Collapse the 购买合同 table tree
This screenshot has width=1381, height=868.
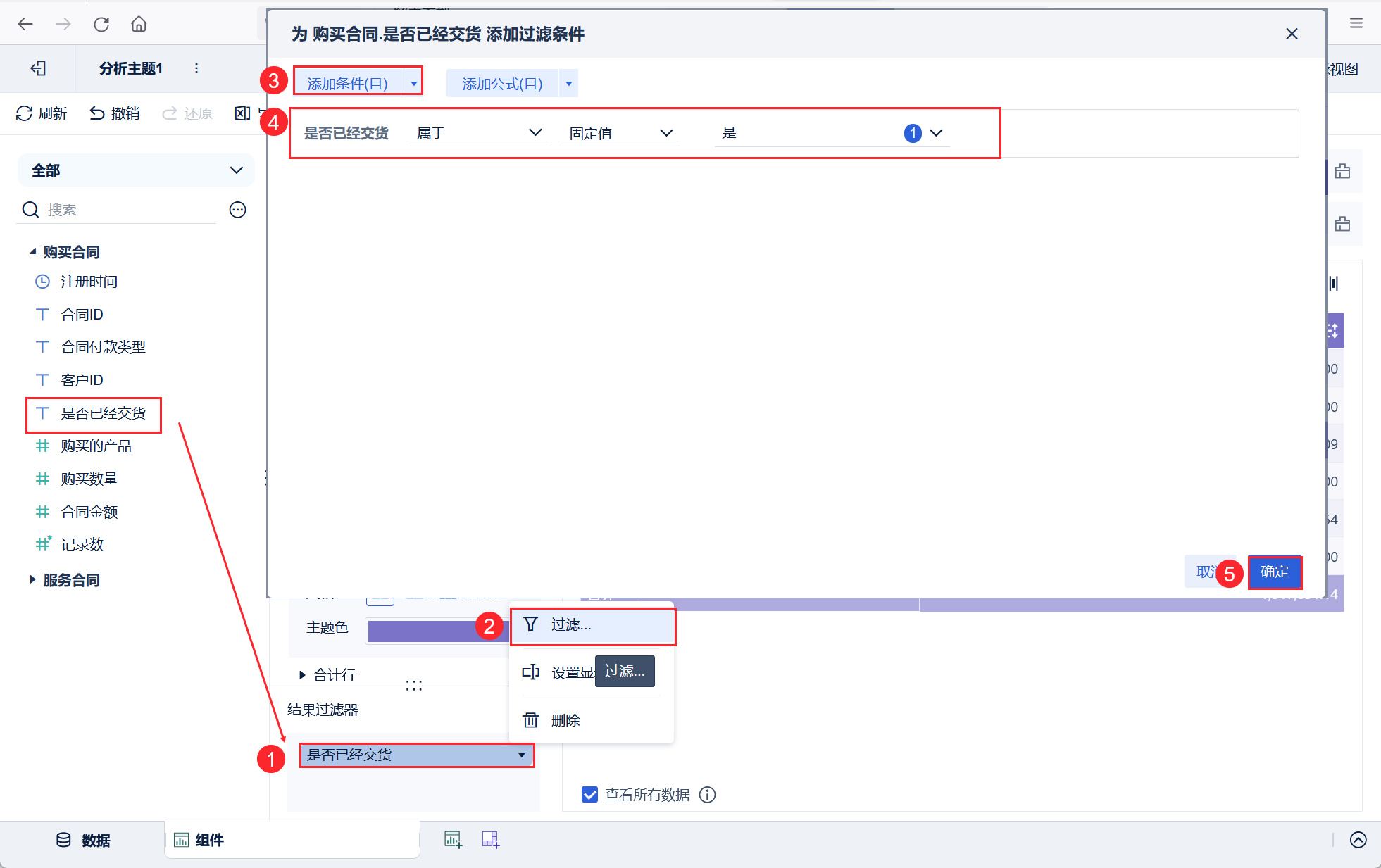click(32, 252)
